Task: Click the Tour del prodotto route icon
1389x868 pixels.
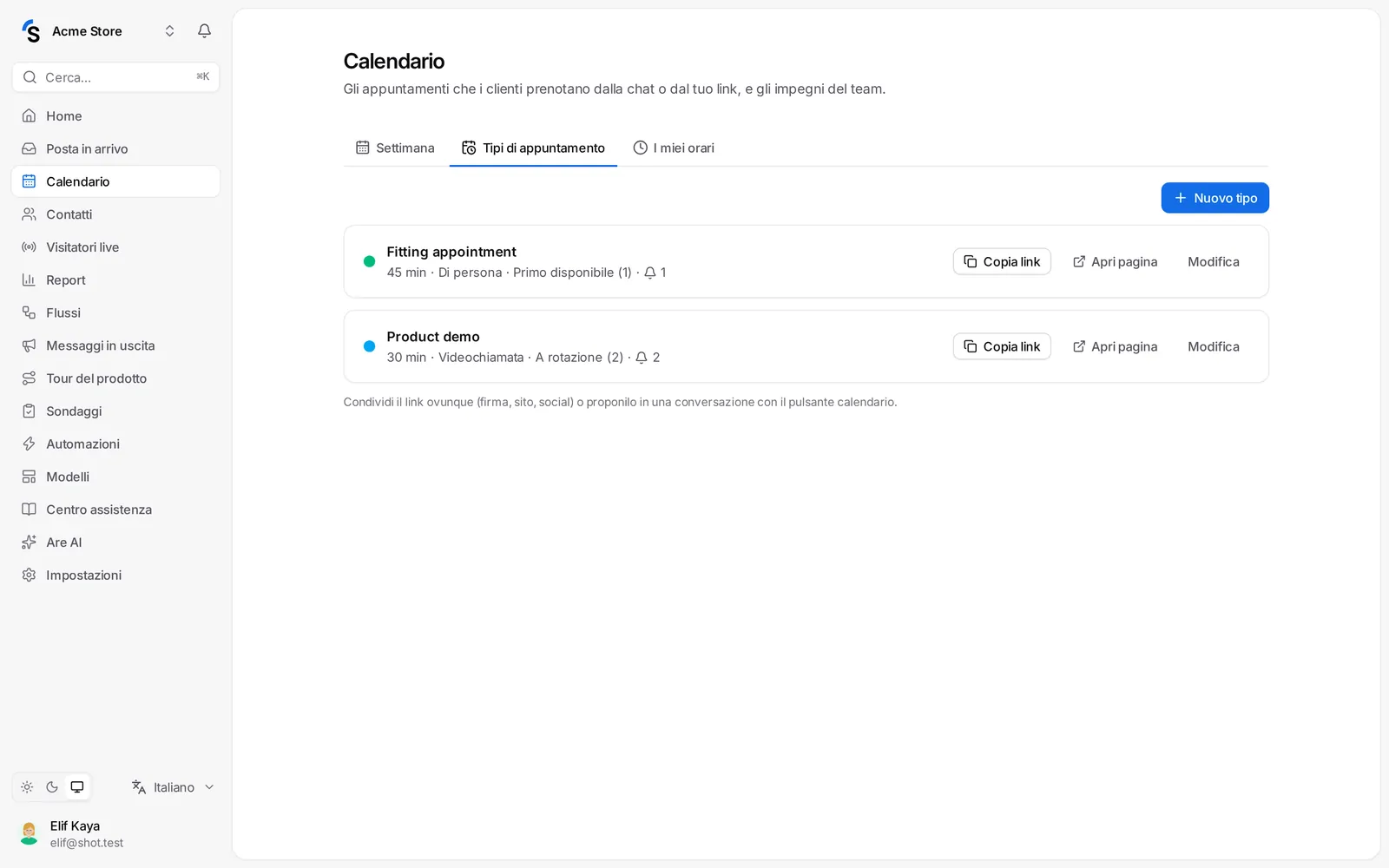Action: tap(29, 378)
